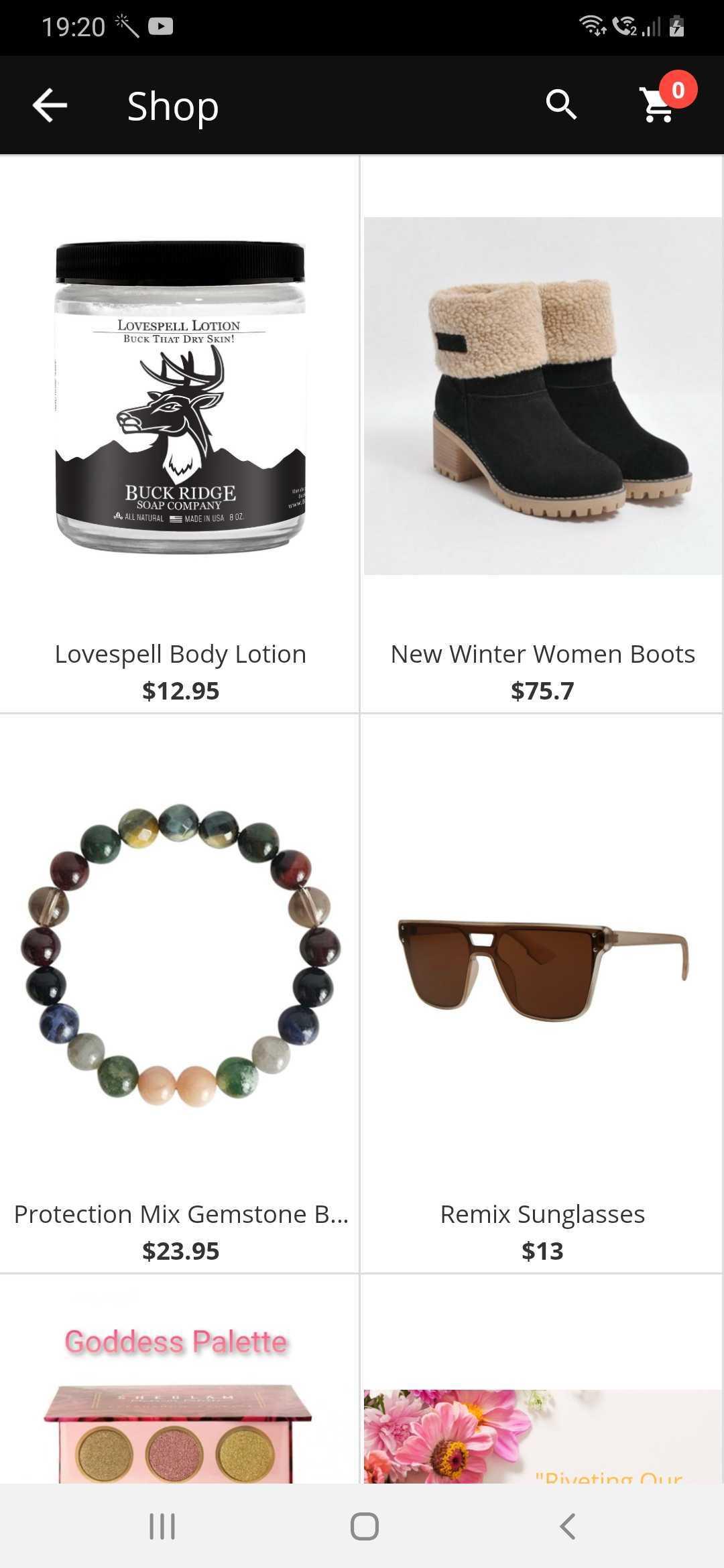This screenshot has width=724, height=1568.
Task: Tap the YouTube icon in status bar
Action: 160,26
